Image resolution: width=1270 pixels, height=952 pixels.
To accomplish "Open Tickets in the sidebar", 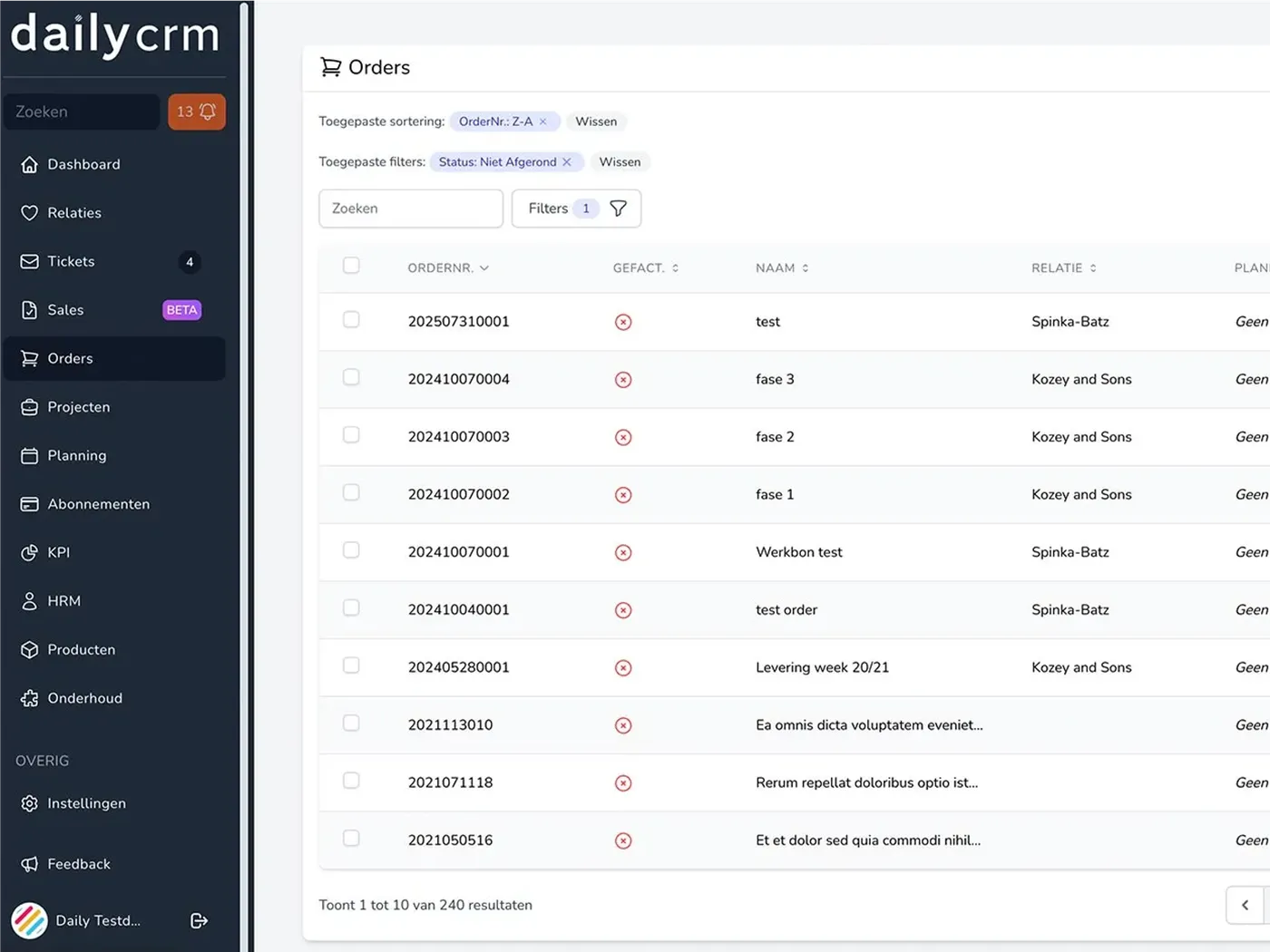I will pos(114,261).
